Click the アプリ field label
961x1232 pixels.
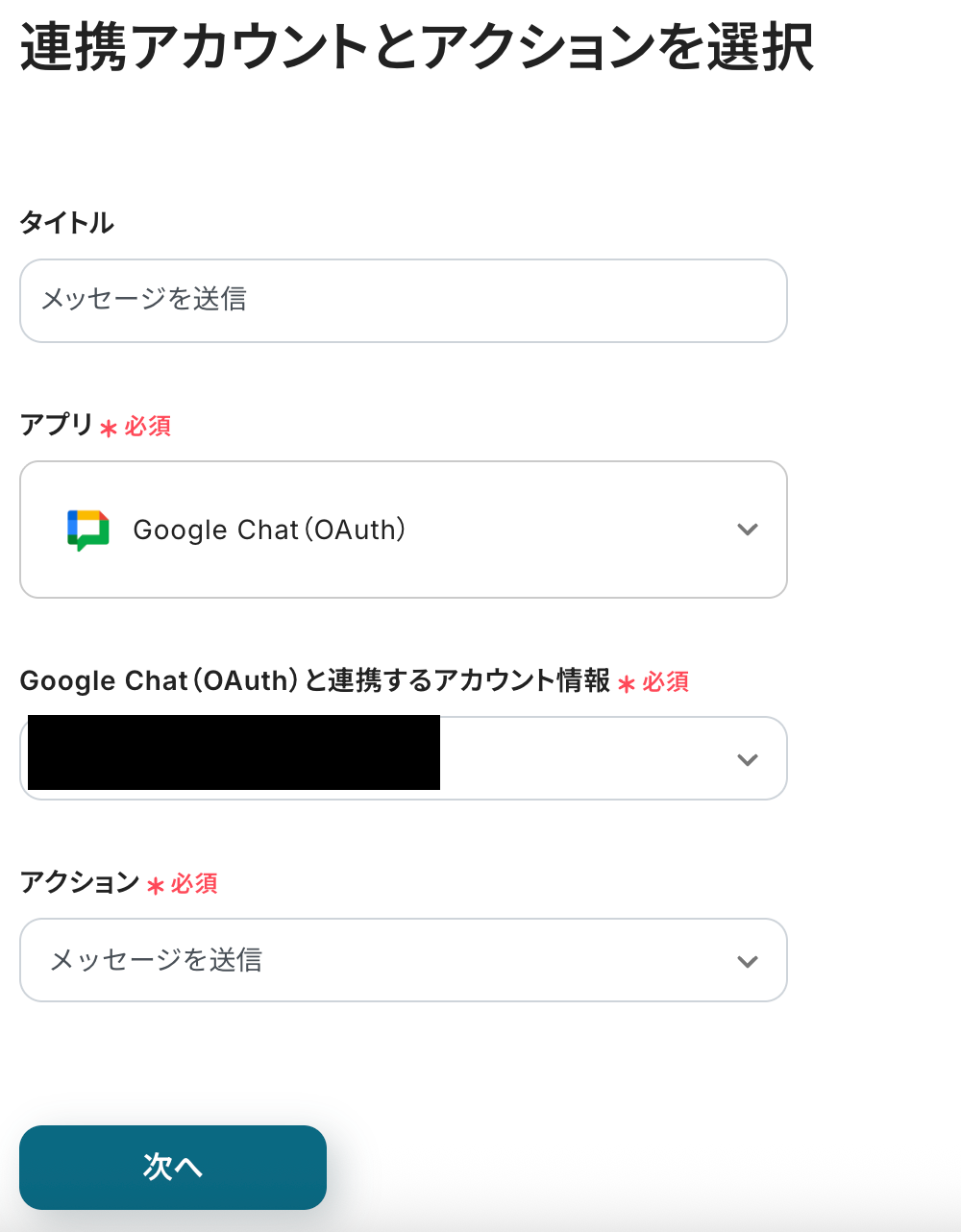click(56, 425)
